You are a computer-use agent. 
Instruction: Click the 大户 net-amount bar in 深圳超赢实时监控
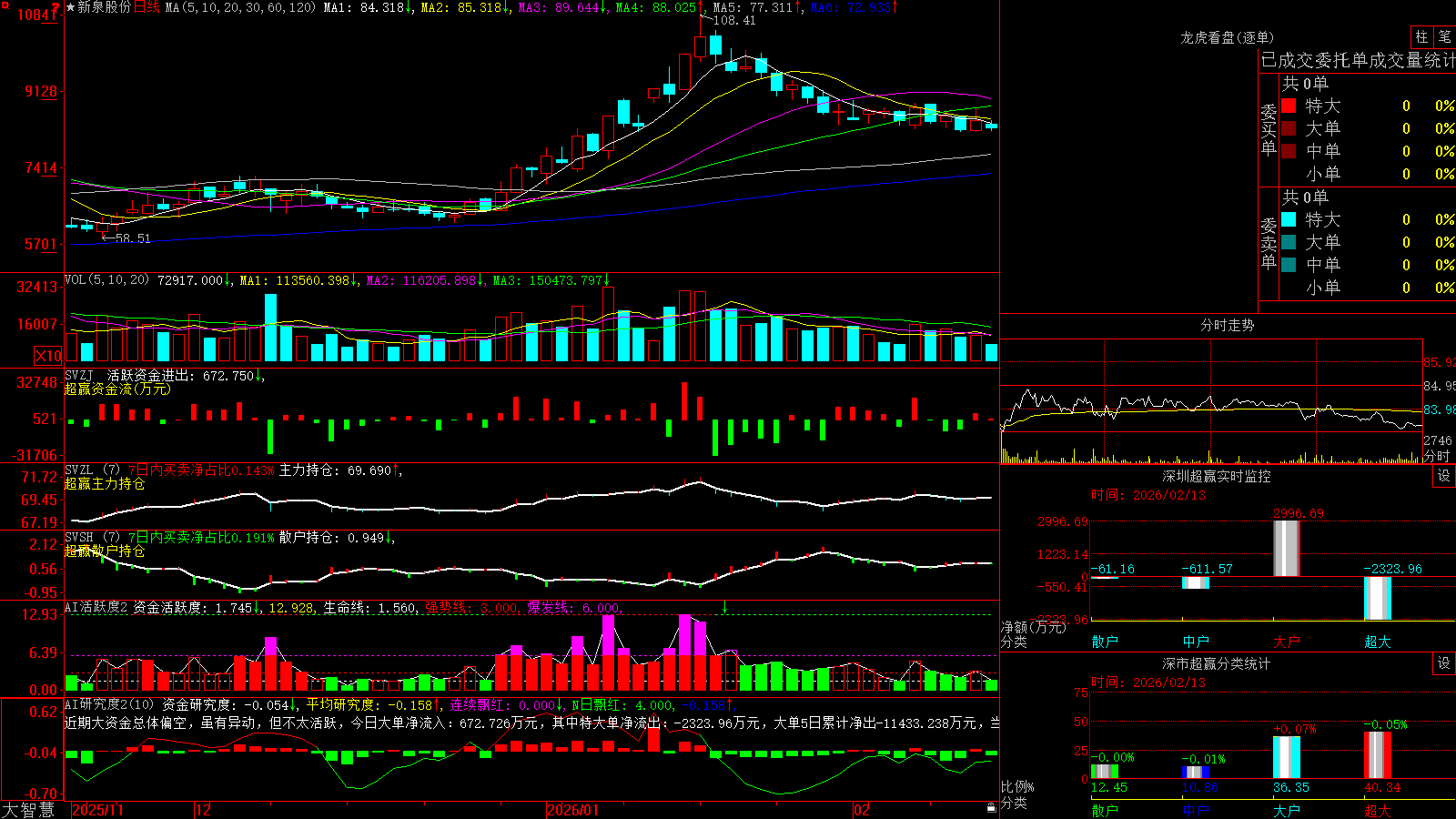click(1286, 548)
